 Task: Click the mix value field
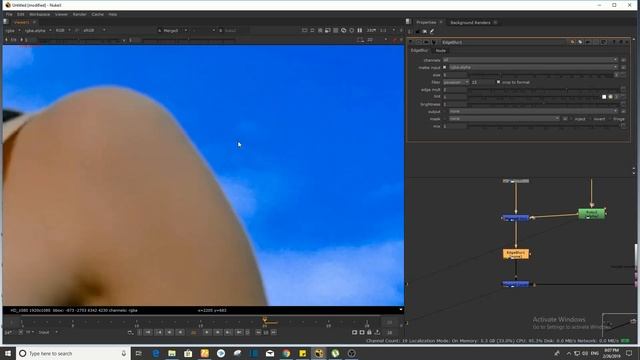pos(455,127)
